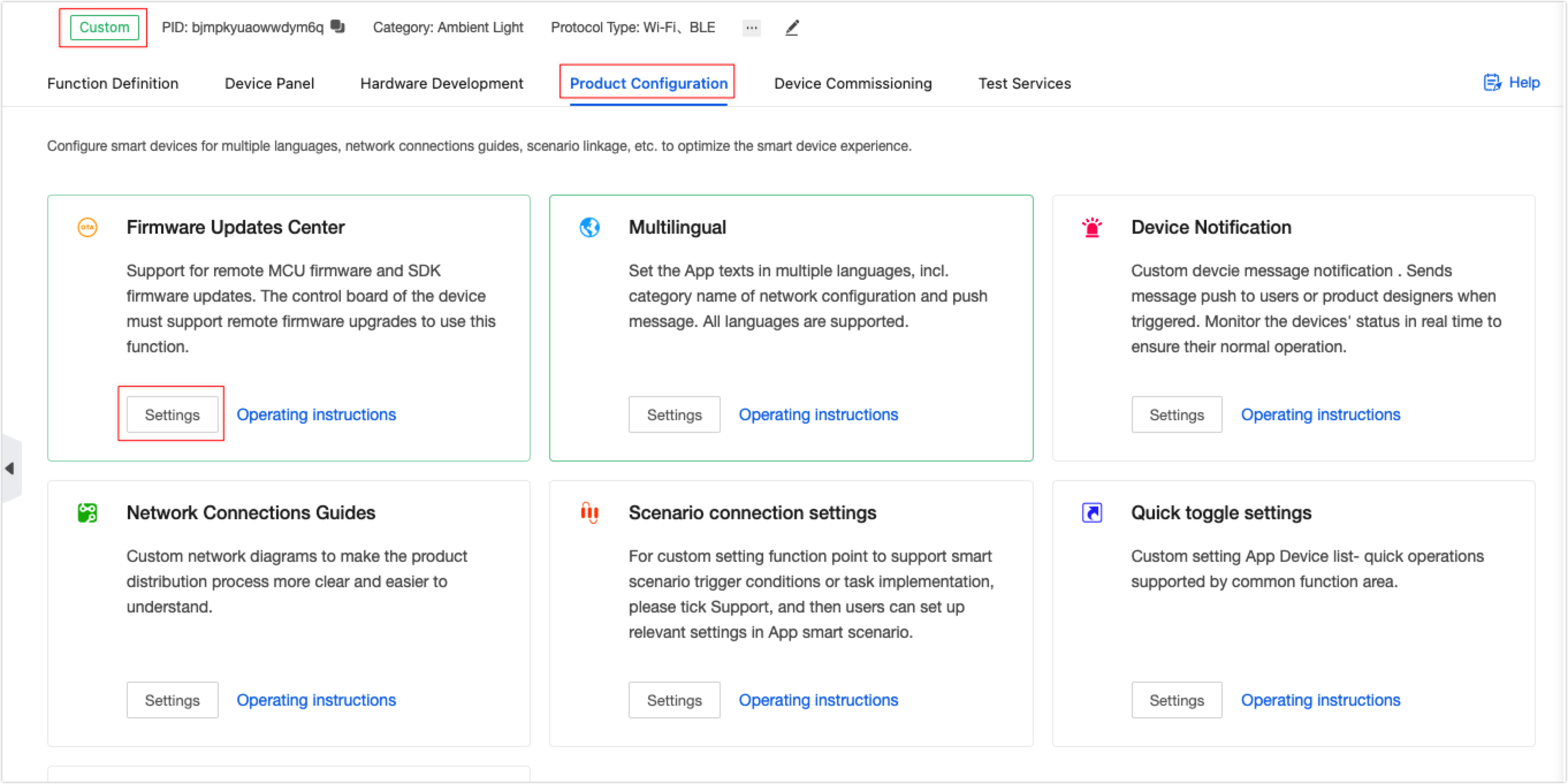Open the Help link
The width and height of the screenshot is (1568, 784).
pos(1524,82)
